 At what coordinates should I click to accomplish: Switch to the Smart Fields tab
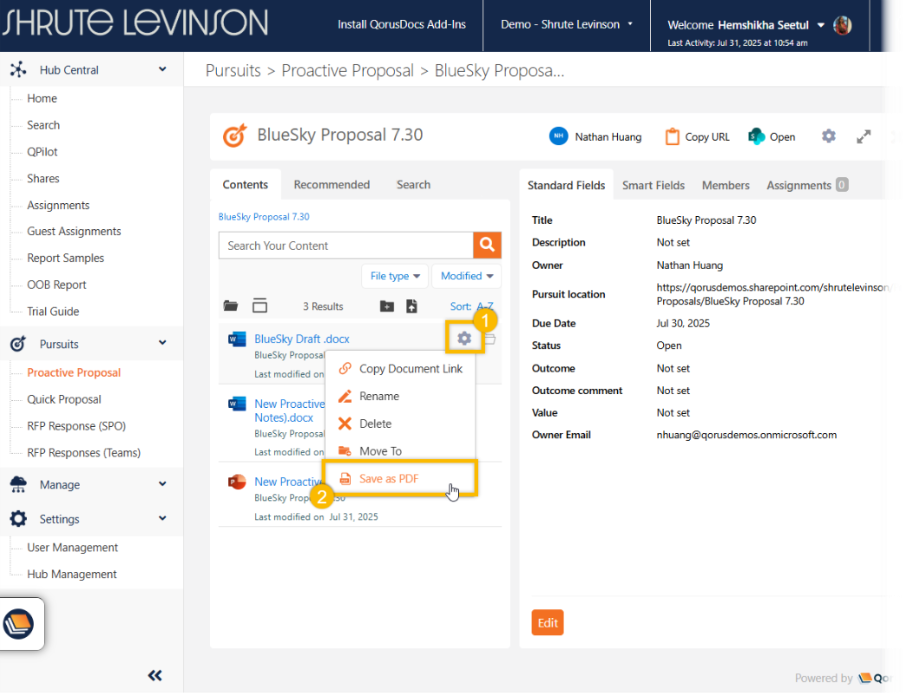(x=653, y=185)
